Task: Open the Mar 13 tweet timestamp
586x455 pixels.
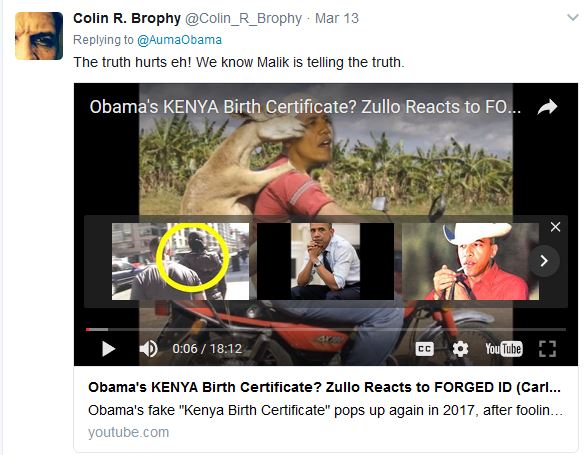Action: pos(337,18)
